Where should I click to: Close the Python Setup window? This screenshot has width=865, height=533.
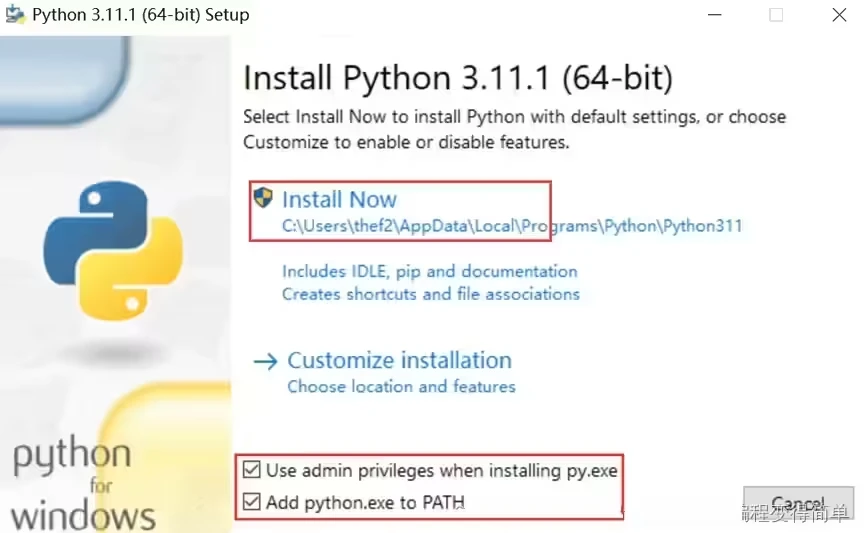839,15
